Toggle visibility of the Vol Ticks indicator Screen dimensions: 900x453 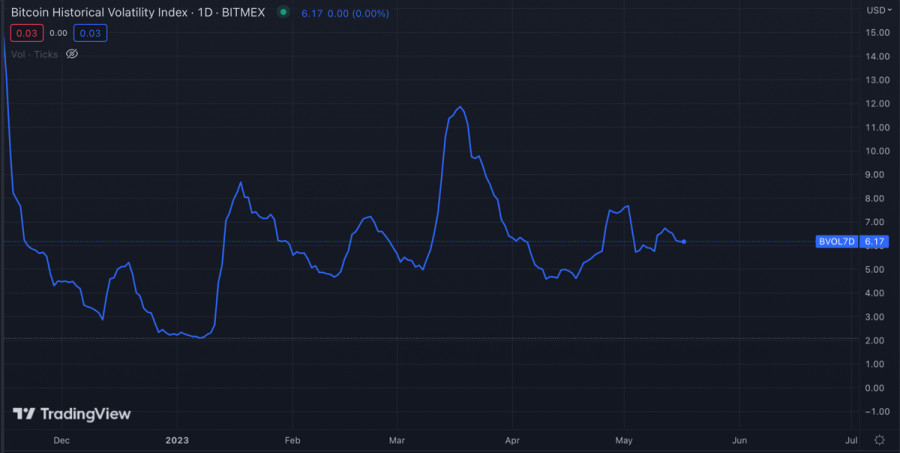point(71,54)
